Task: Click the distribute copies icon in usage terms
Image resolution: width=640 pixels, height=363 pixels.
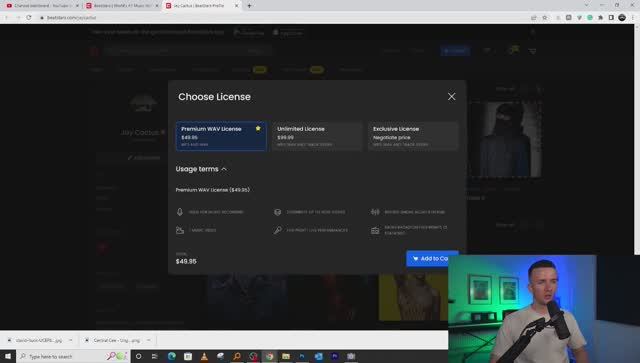Action: coord(278,212)
